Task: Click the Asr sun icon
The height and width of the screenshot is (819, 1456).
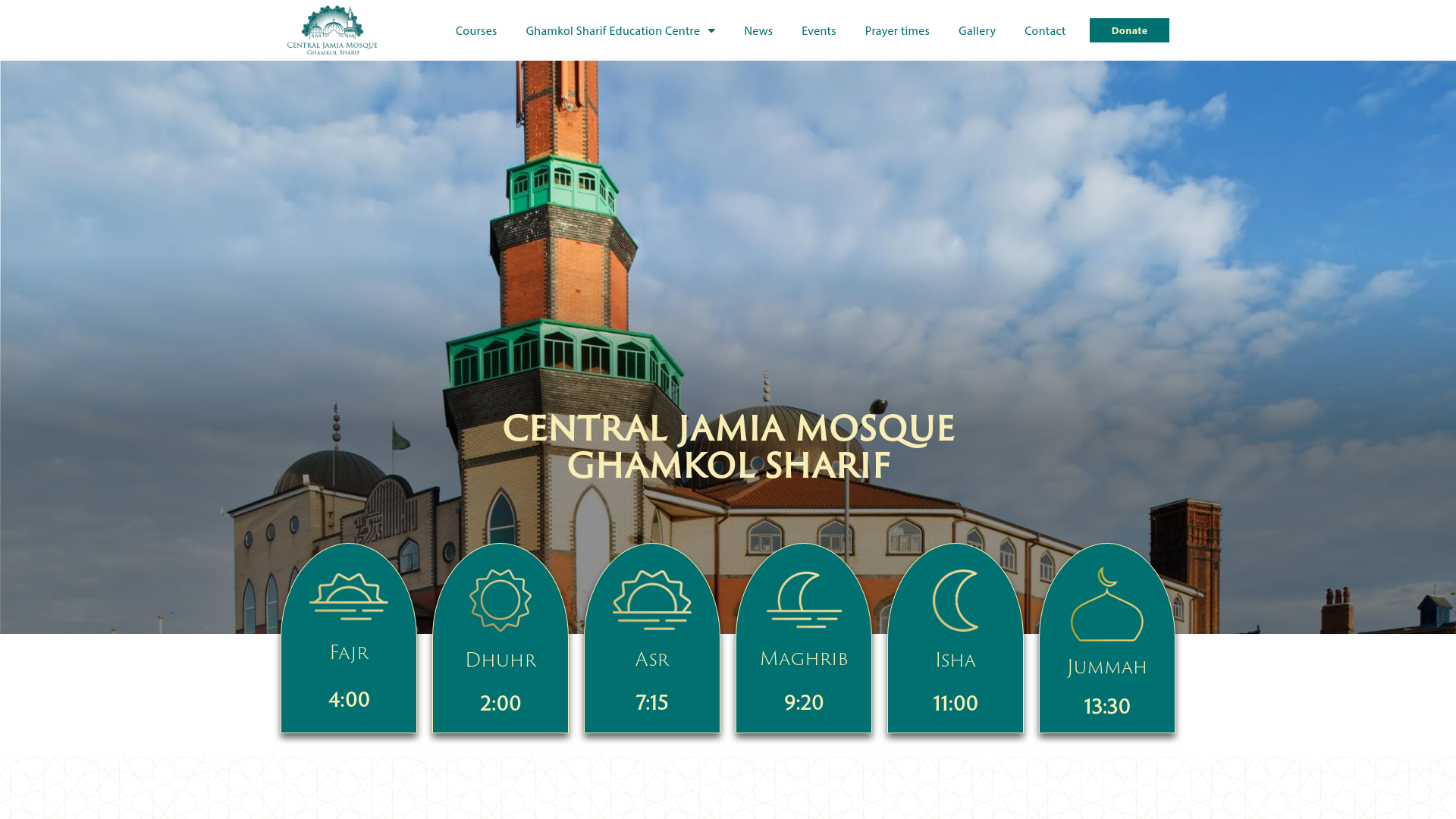Action: [652, 600]
